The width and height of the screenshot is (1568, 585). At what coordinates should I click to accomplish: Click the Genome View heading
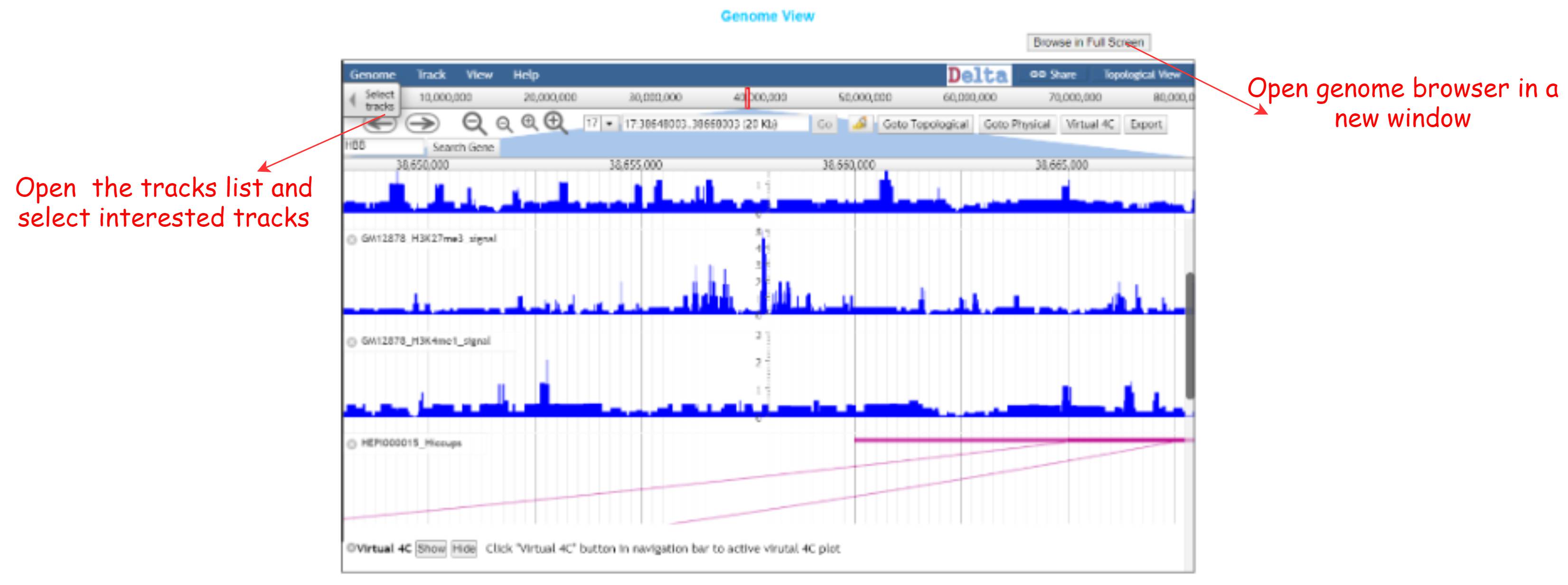(x=768, y=17)
